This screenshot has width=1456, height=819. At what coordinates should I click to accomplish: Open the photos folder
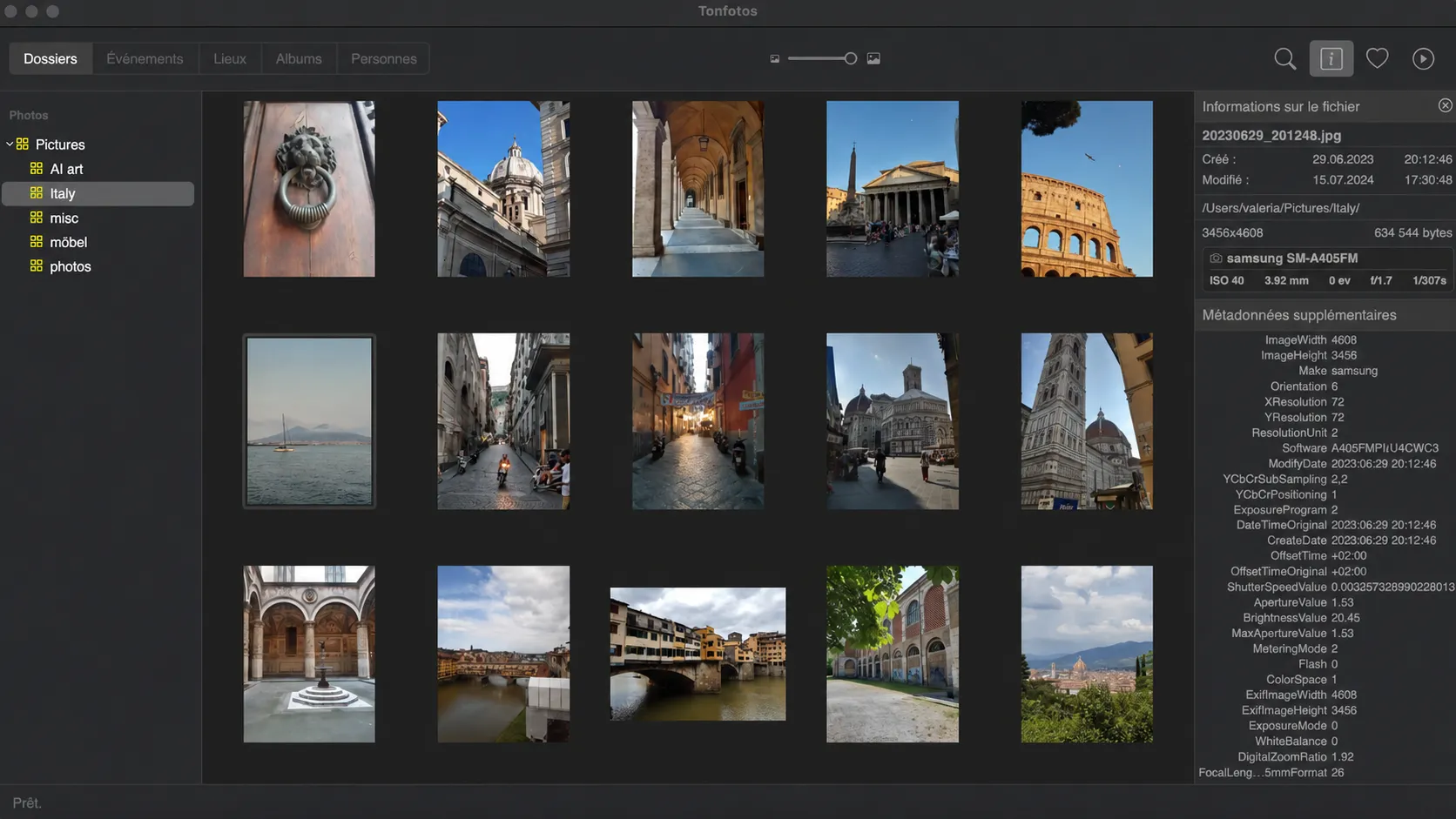tap(70, 266)
